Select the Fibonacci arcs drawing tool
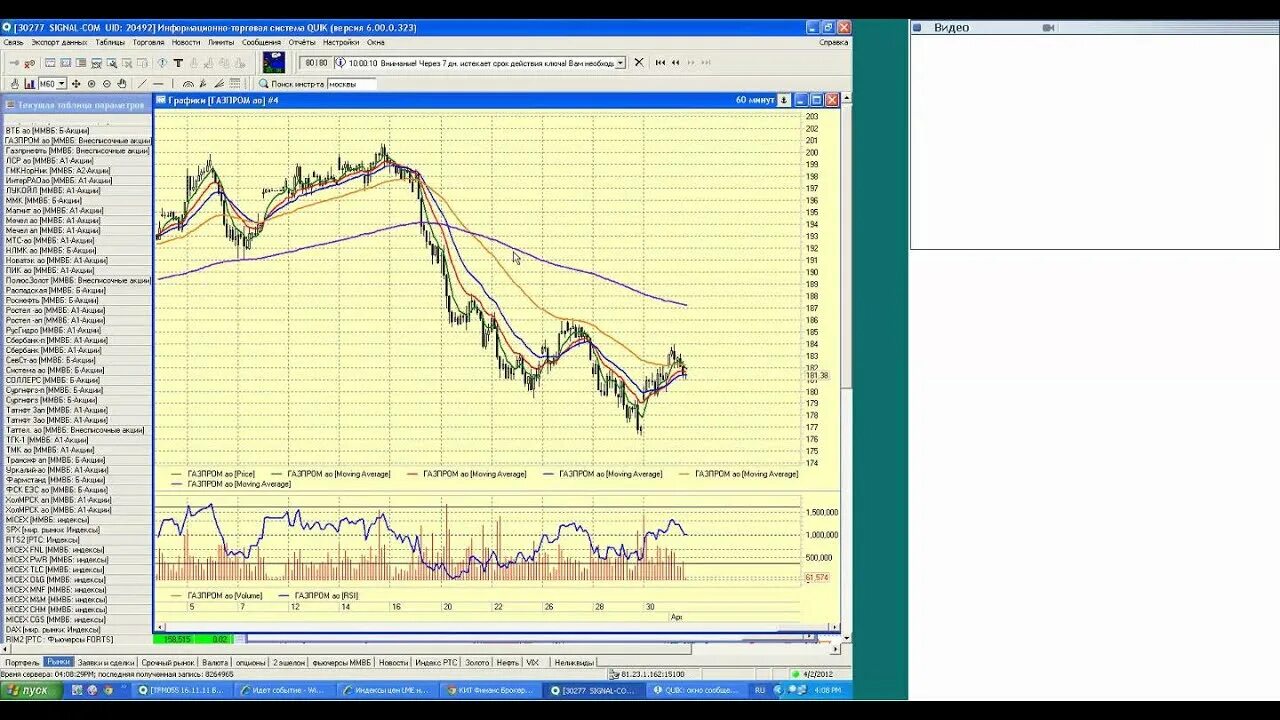 188,84
